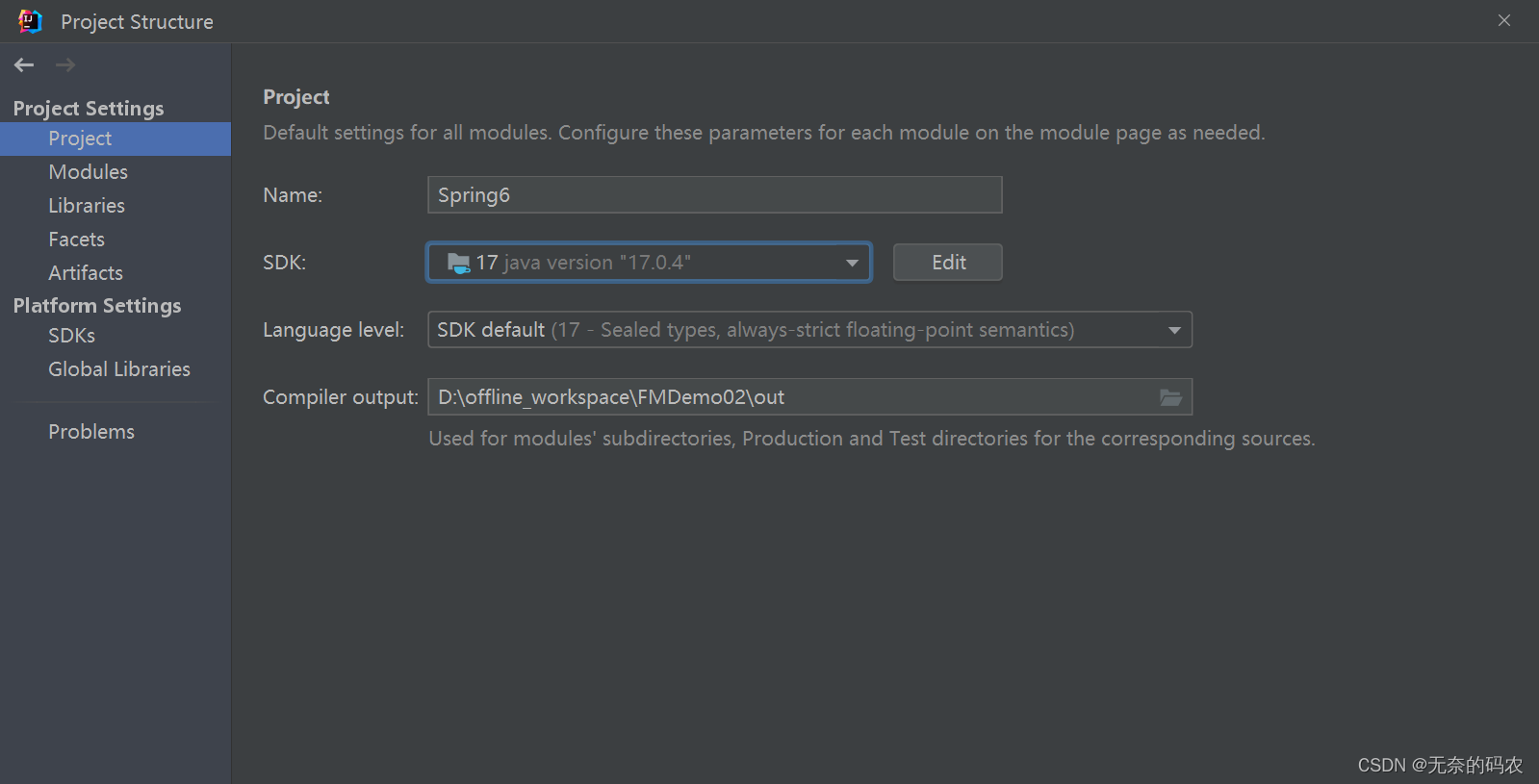This screenshot has width=1539, height=784.
Task: Click the Project Settings section header
Action: click(89, 108)
